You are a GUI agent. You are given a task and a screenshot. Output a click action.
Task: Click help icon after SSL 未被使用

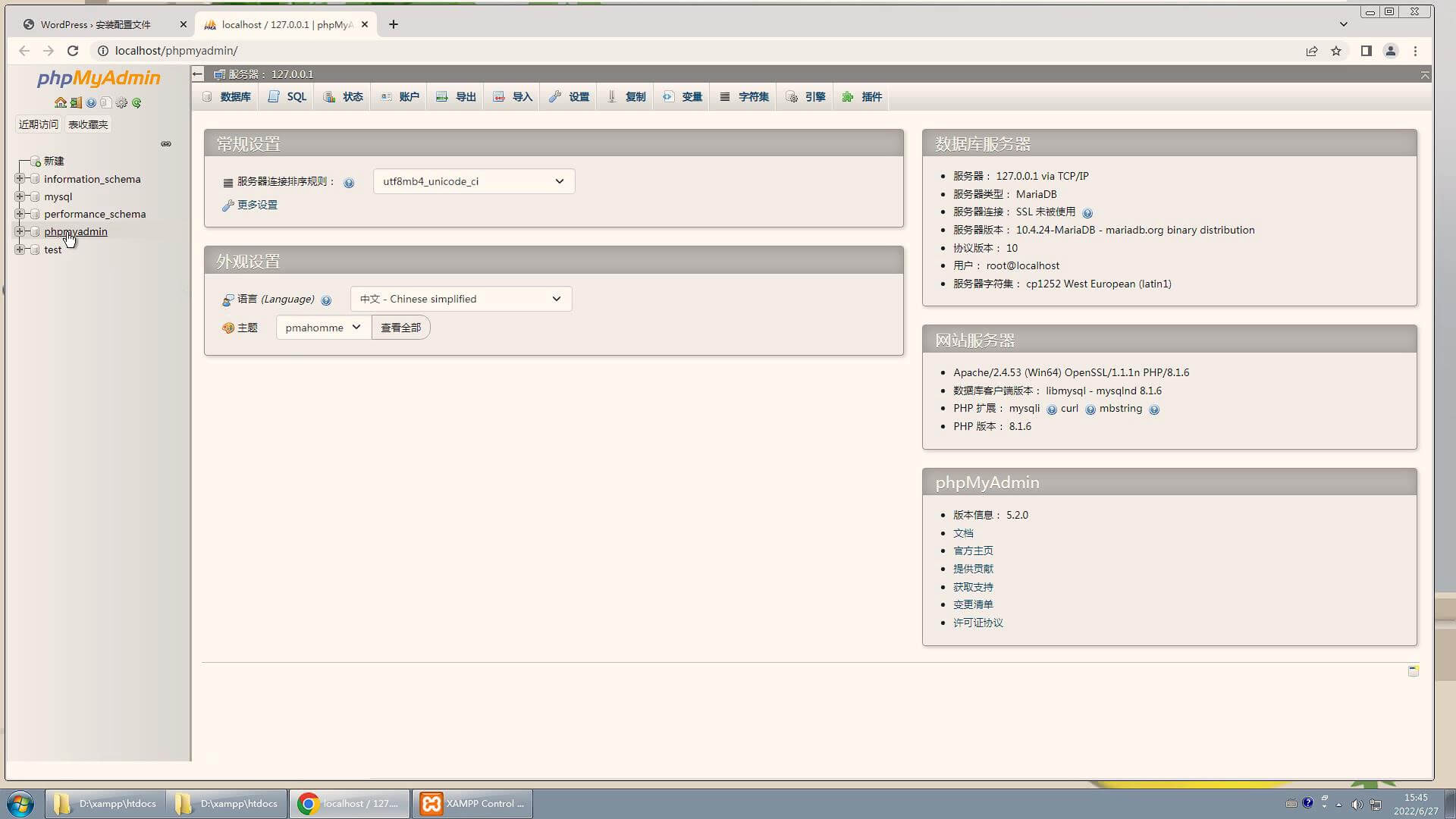[x=1087, y=213]
